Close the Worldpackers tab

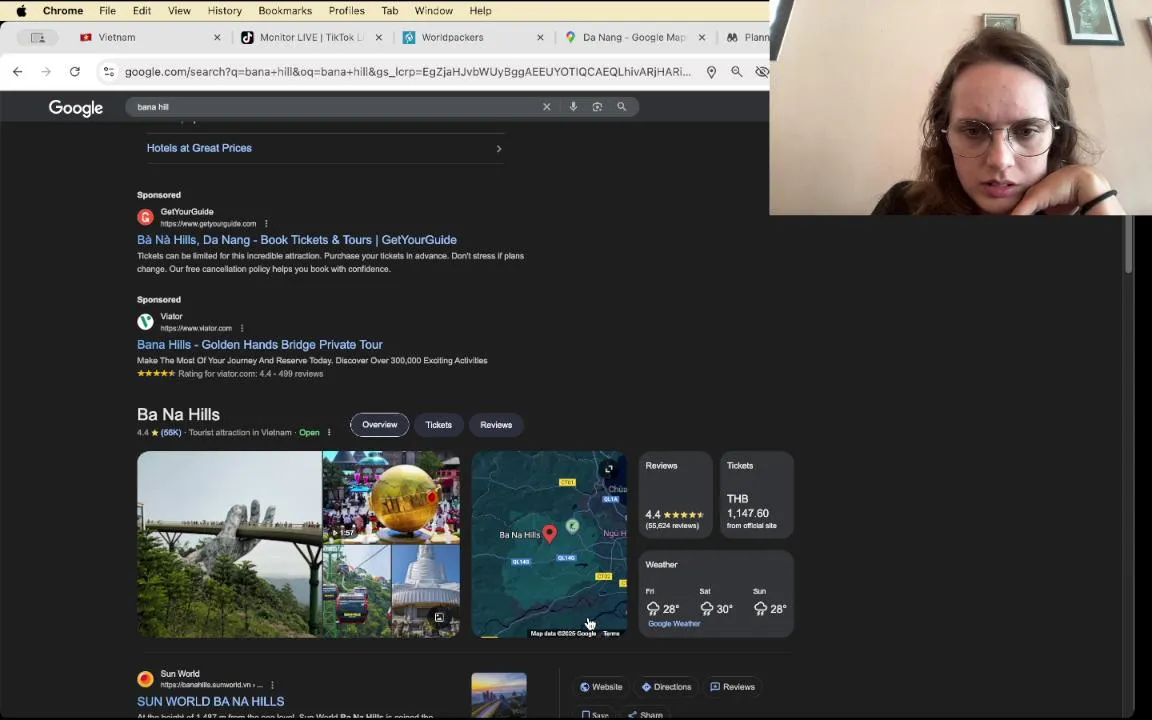tap(540, 37)
